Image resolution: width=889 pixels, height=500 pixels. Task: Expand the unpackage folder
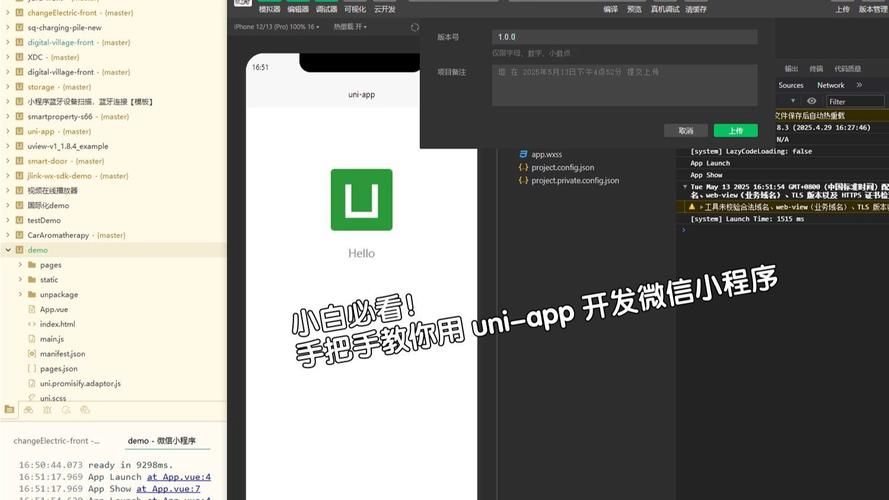coord(20,294)
